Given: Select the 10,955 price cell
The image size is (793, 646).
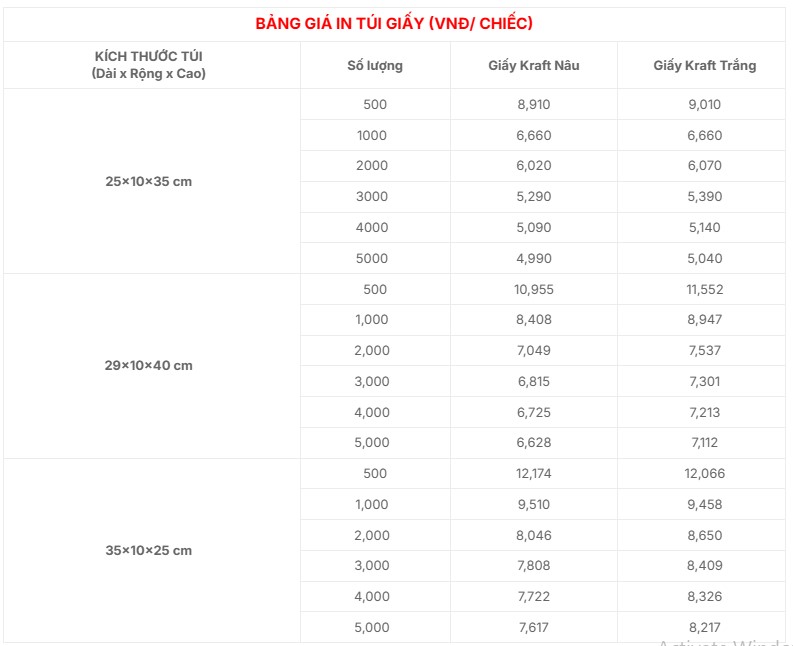Looking at the screenshot, I should point(534,290).
